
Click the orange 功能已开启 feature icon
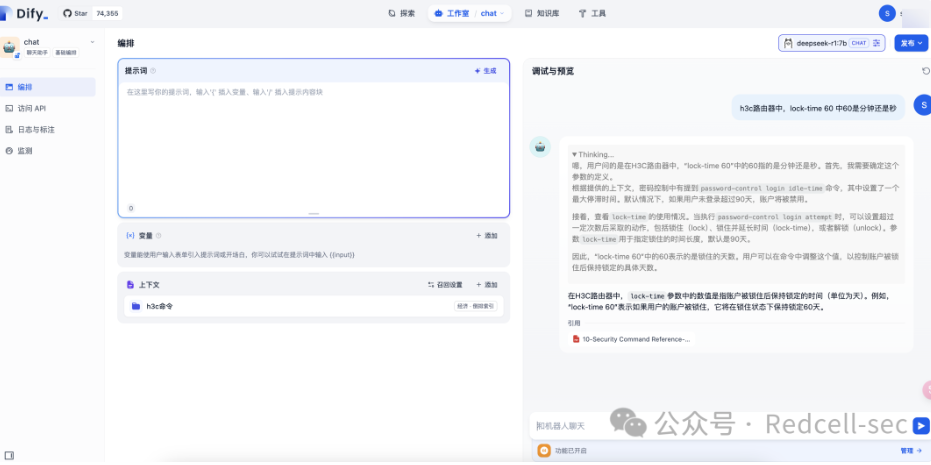(x=543, y=451)
